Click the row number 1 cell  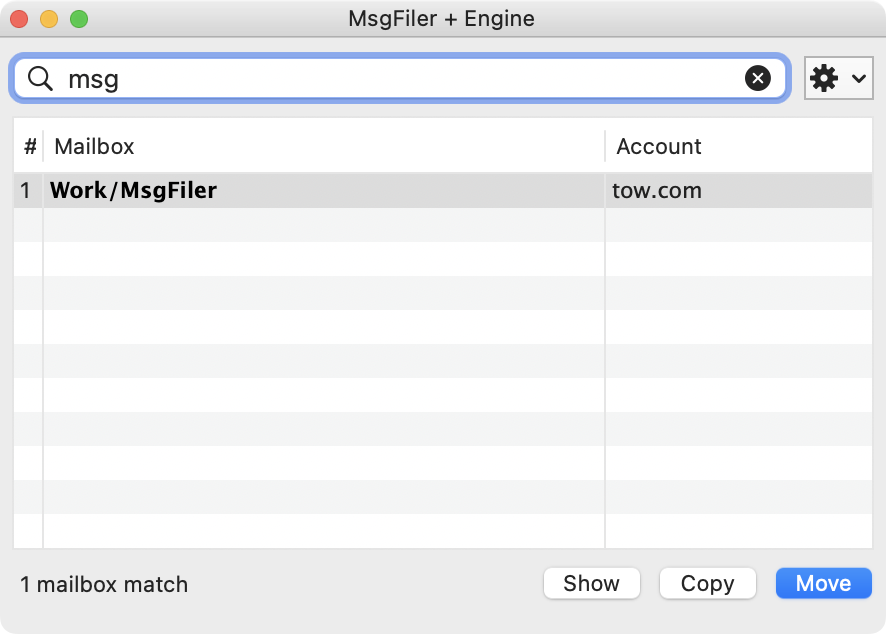pyautogui.click(x=27, y=190)
